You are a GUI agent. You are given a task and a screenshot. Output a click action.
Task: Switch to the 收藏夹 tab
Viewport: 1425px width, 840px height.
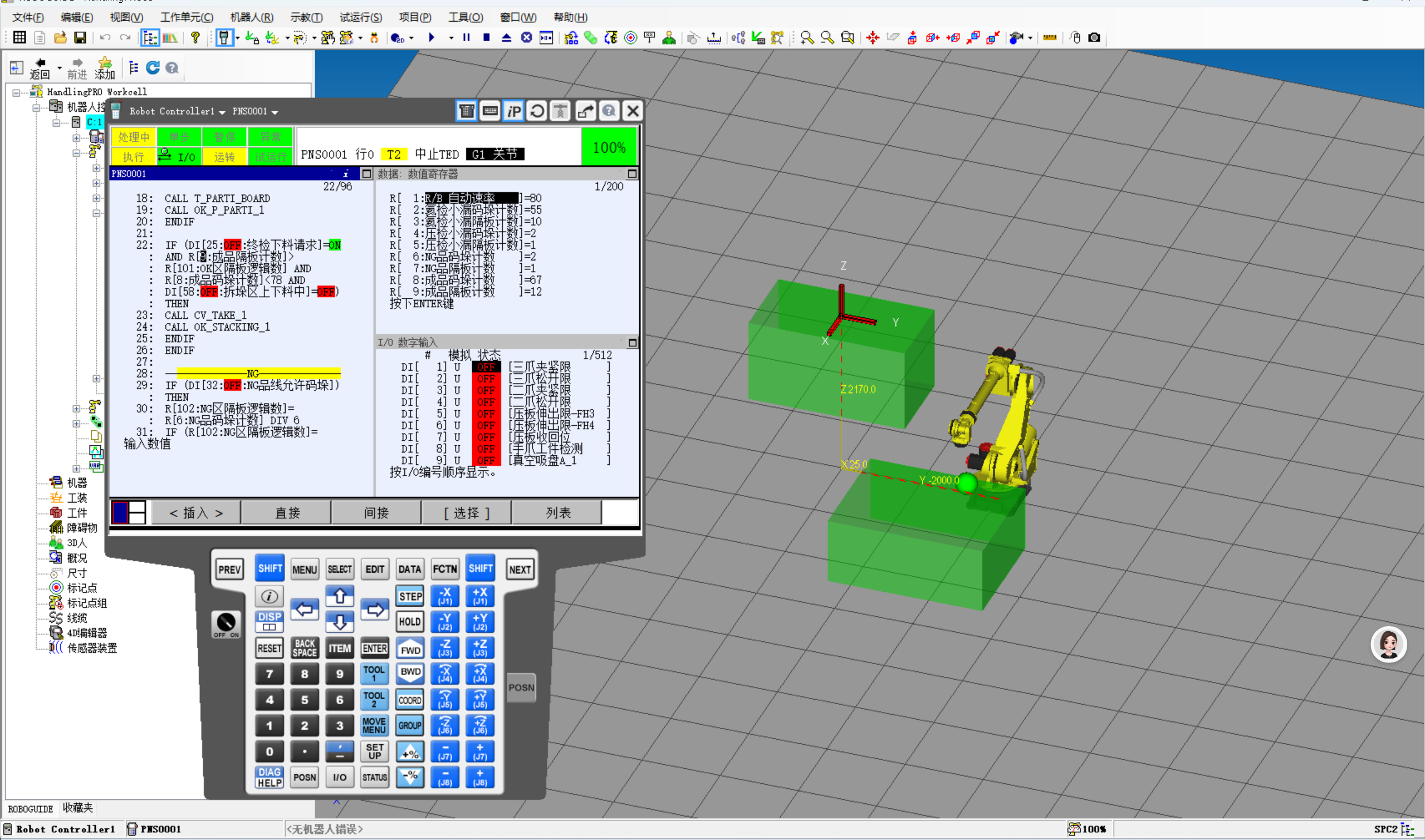pos(77,808)
